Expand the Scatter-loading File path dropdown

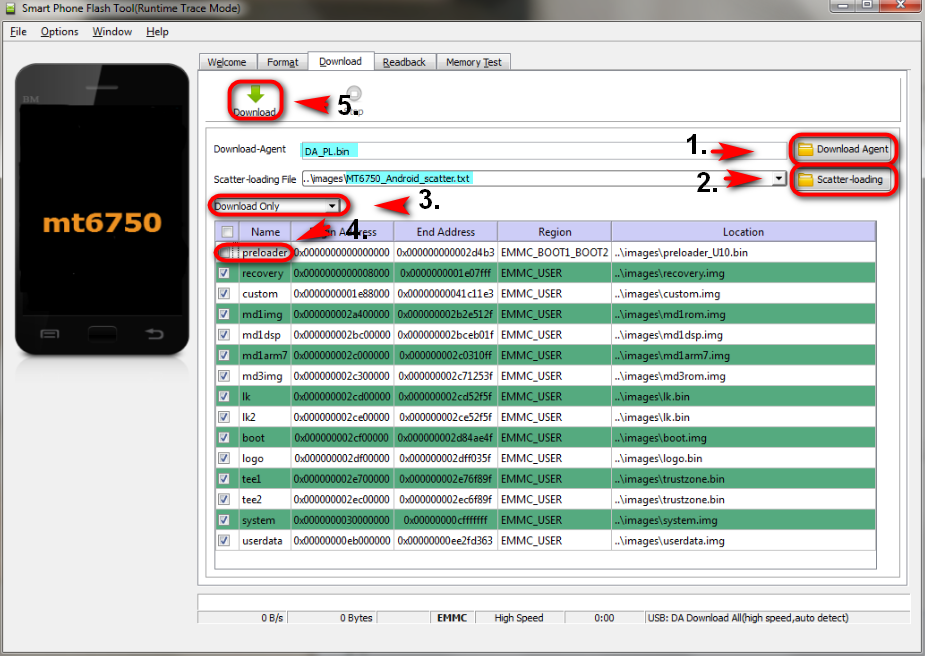click(778, 179)
